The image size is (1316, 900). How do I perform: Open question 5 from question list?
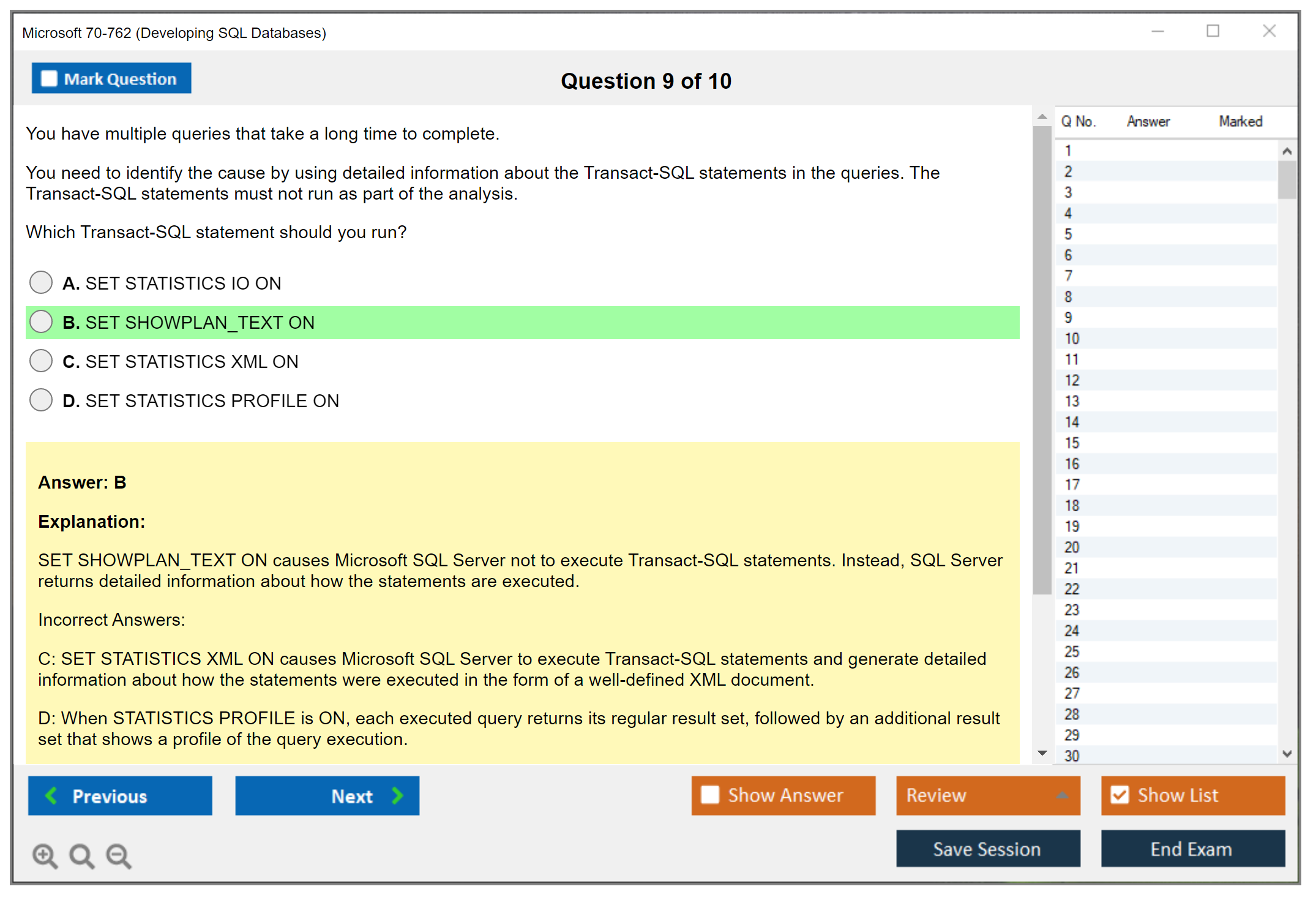[1068, 234]
